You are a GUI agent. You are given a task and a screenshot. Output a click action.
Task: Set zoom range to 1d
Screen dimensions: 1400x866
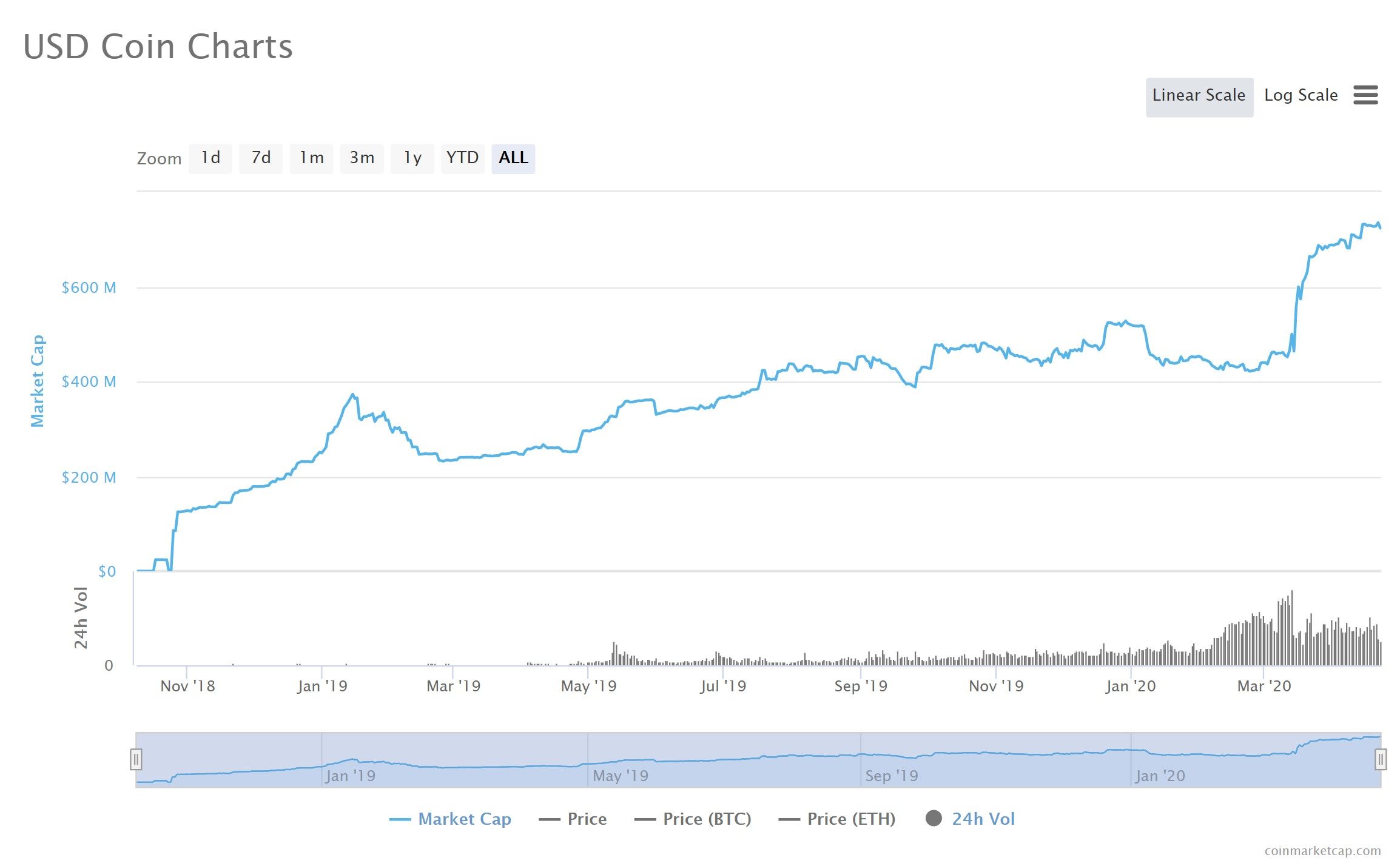click(210, 158)
